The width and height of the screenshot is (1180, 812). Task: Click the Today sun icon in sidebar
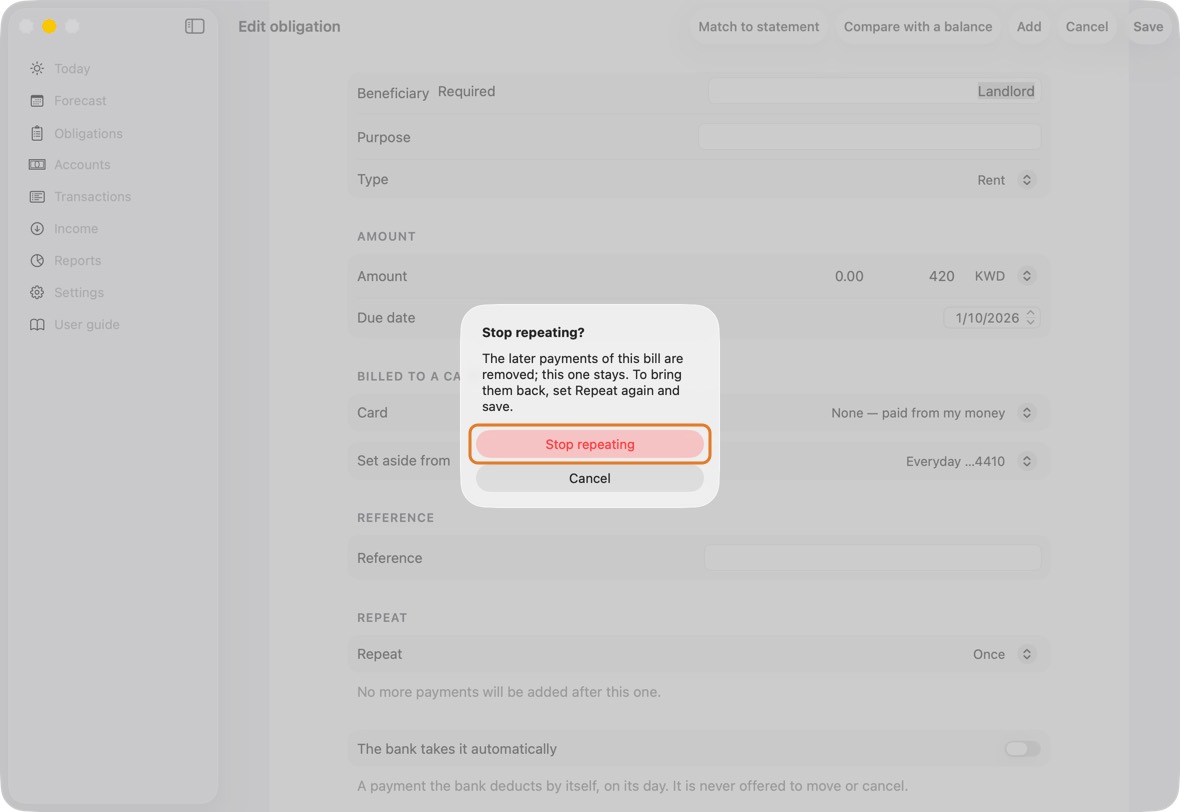tap(37, 68)
